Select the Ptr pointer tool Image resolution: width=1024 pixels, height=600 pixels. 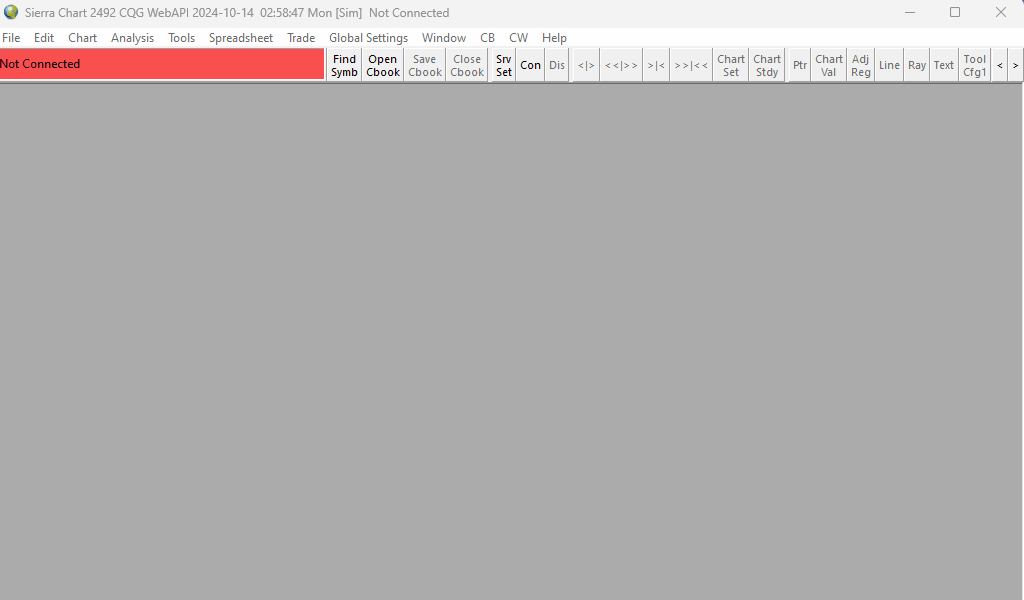(800, 65)
